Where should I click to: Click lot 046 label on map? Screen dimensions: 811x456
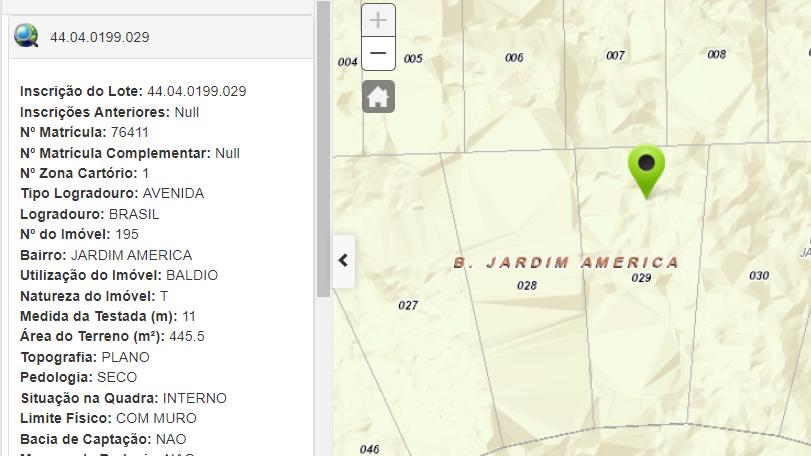tap(369, 449)
